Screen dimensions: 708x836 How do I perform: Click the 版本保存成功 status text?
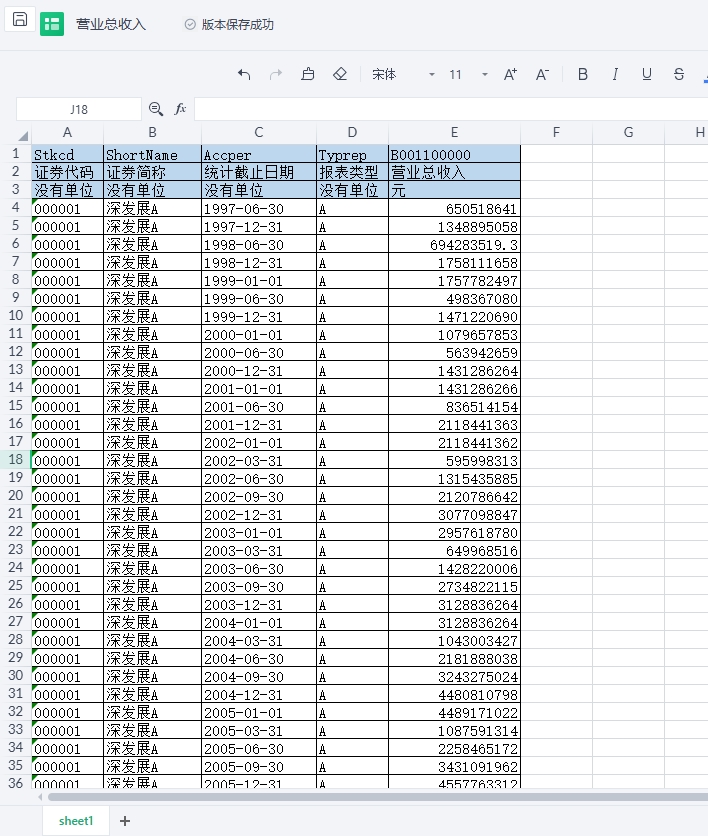tap(238, 25)
